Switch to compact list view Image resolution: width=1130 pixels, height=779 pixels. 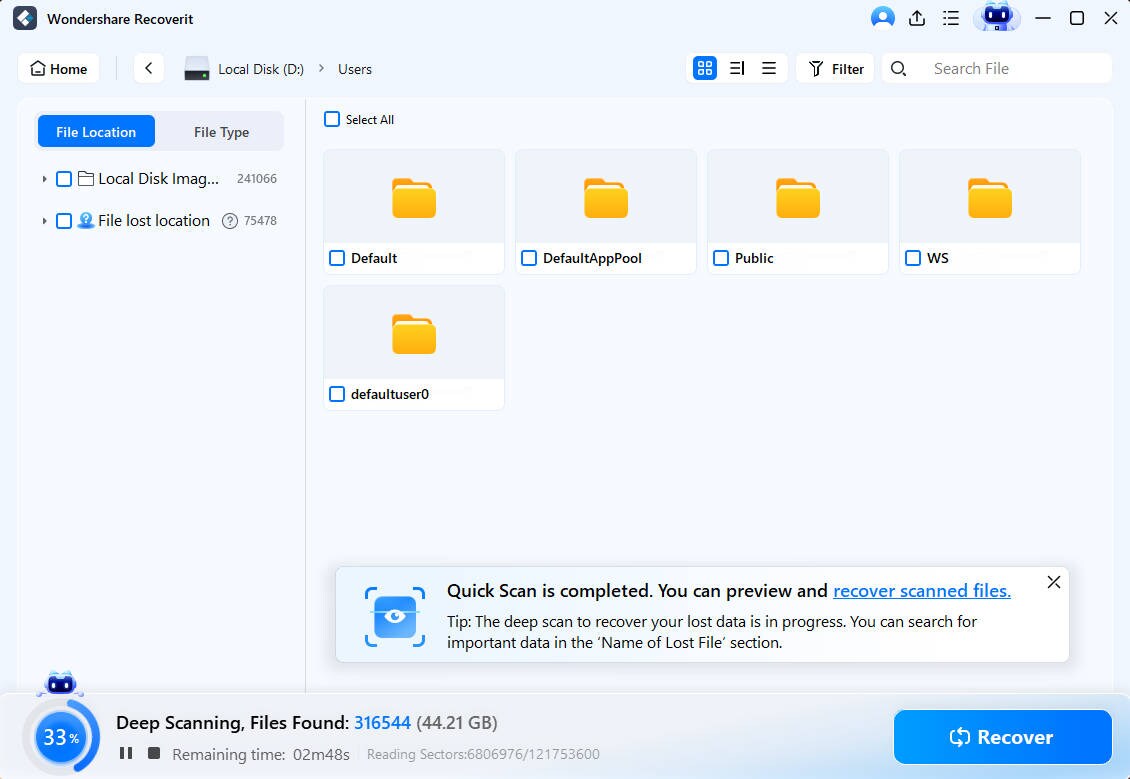click(769, 68)
